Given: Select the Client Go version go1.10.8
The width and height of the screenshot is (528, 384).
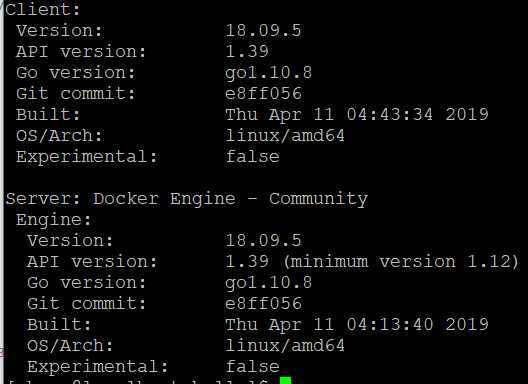Looking at the screenshot, I should (x=268, y=73).
